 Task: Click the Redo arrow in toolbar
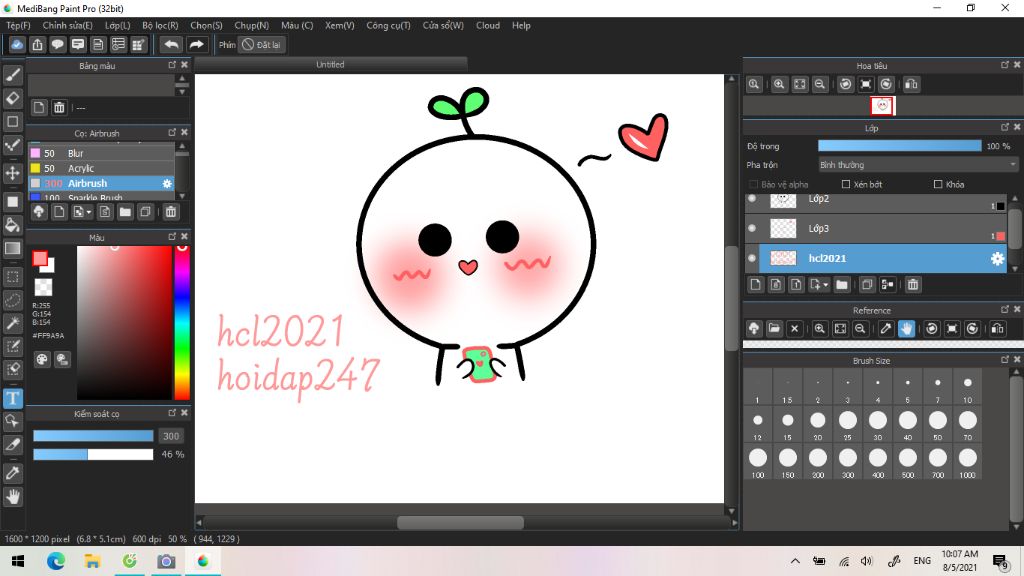pos(196,44)
